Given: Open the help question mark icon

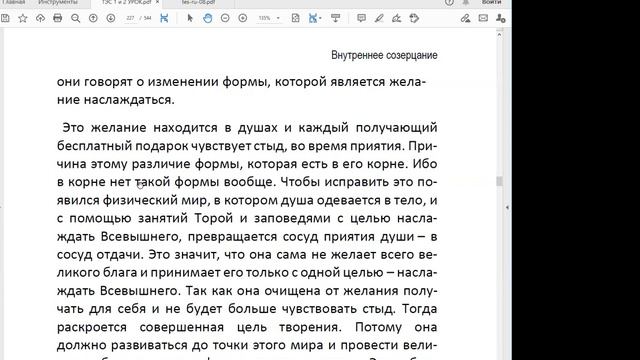Looking at the screenshot, I should (x=449, y=2).
